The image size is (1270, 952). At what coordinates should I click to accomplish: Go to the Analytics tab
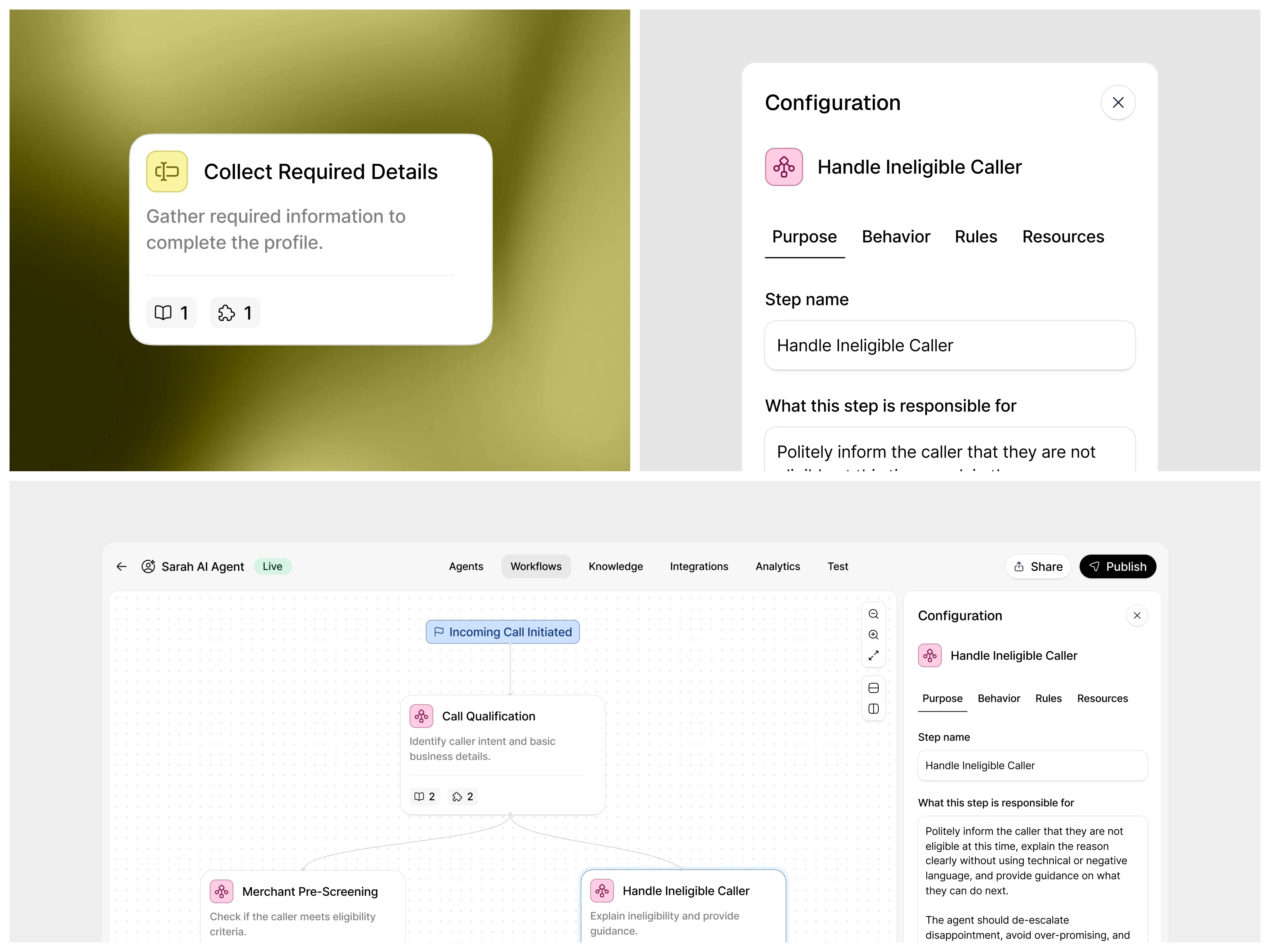pos(777,566)
